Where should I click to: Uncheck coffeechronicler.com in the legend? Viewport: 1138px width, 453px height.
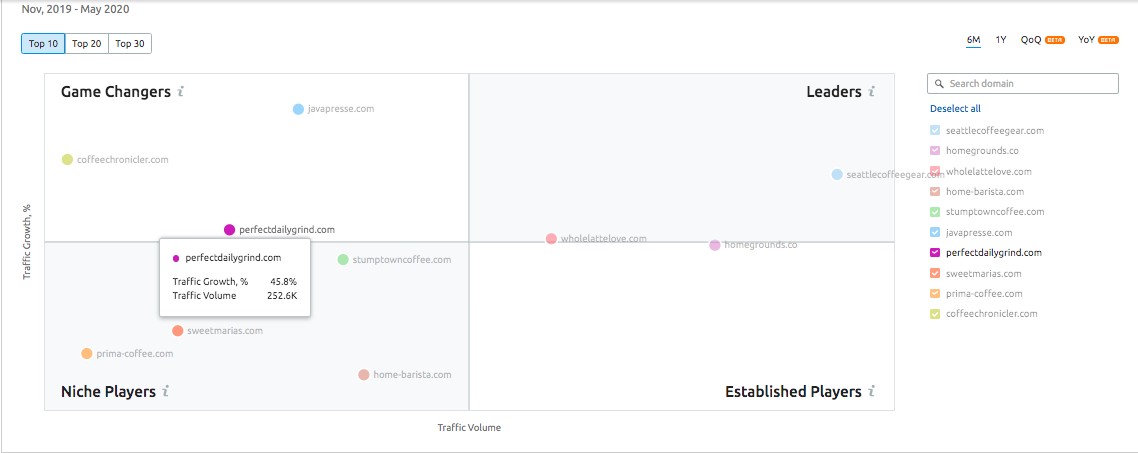coord(935,314)
